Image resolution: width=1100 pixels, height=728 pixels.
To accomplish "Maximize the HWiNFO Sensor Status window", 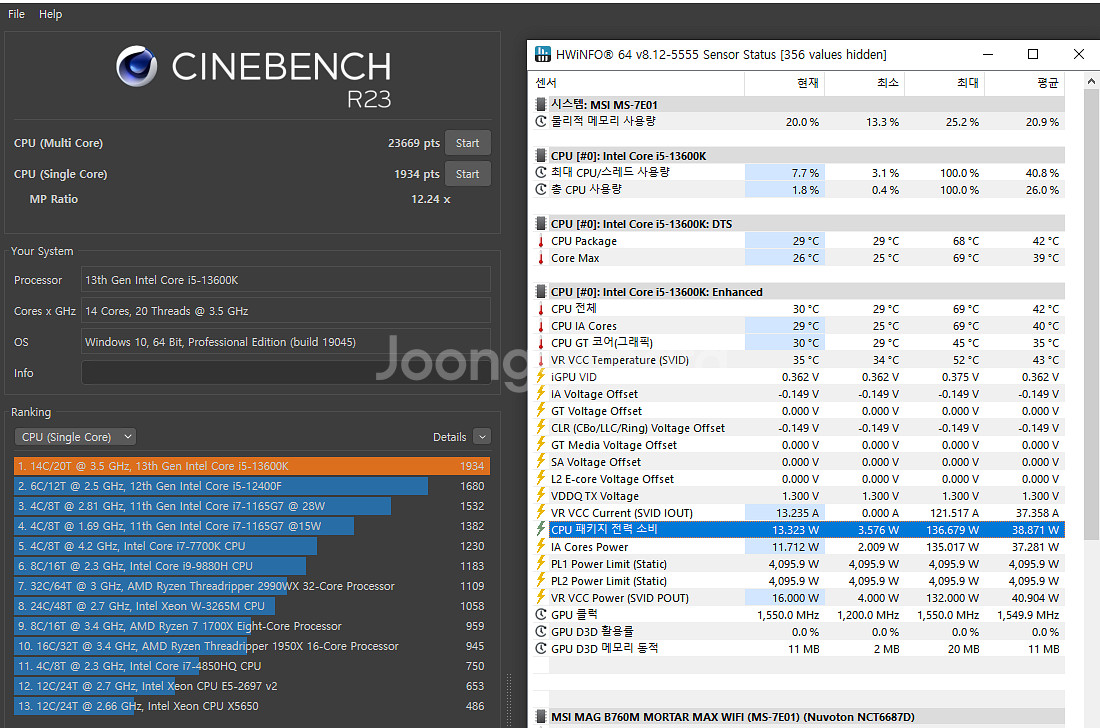I will pos(1033,54).
